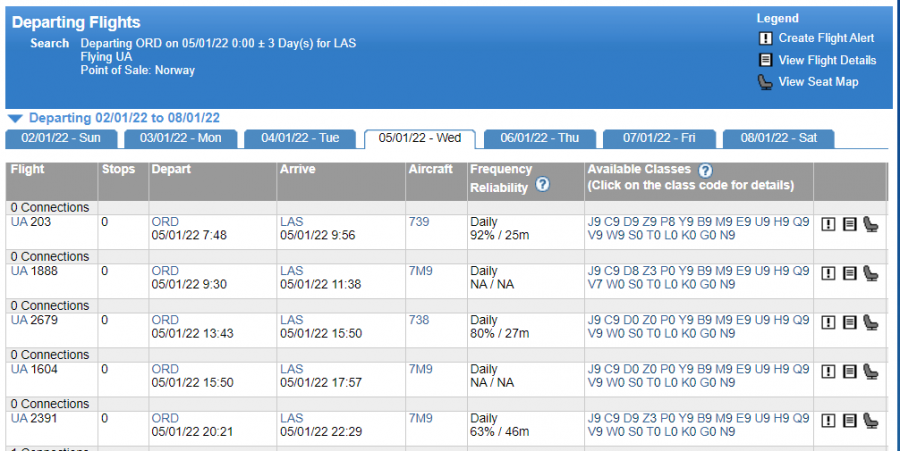The height and width of the screenshot is (451, 900).
Task: Click arrival time 05/01/22 22:29
Action: point(321,431)
